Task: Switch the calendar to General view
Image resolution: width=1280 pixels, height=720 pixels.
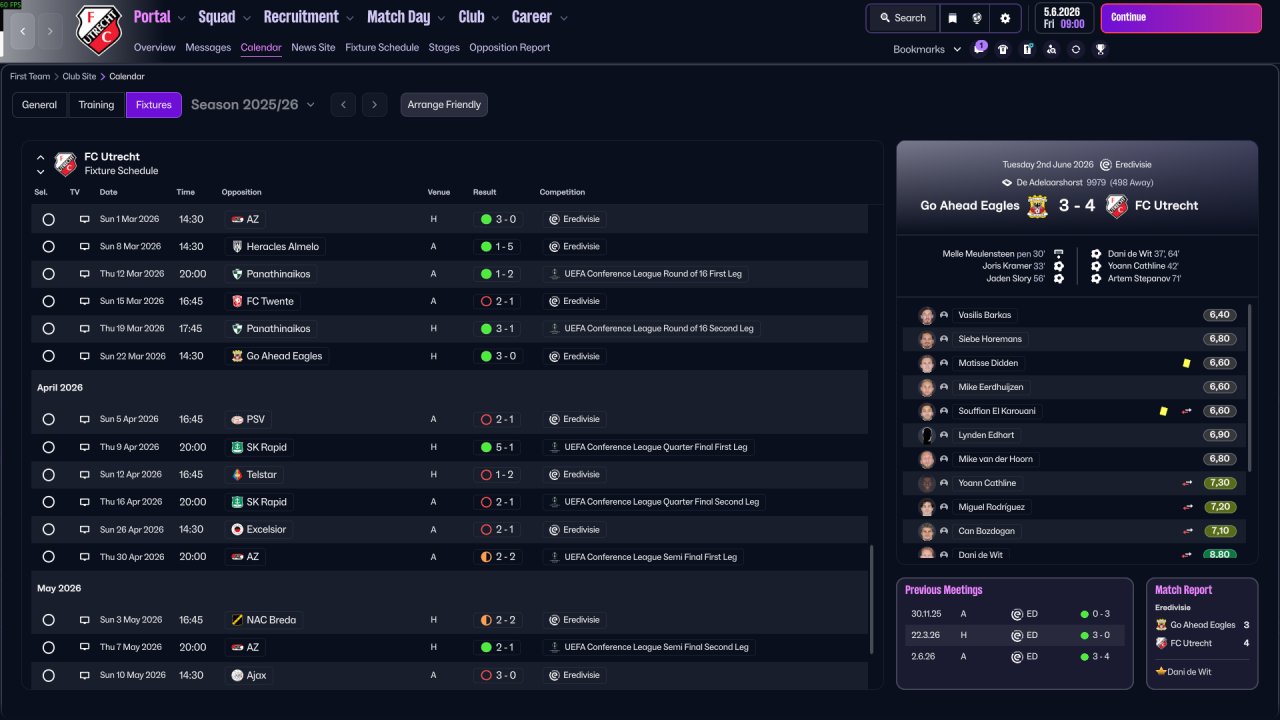Action: tap(40, 105)
